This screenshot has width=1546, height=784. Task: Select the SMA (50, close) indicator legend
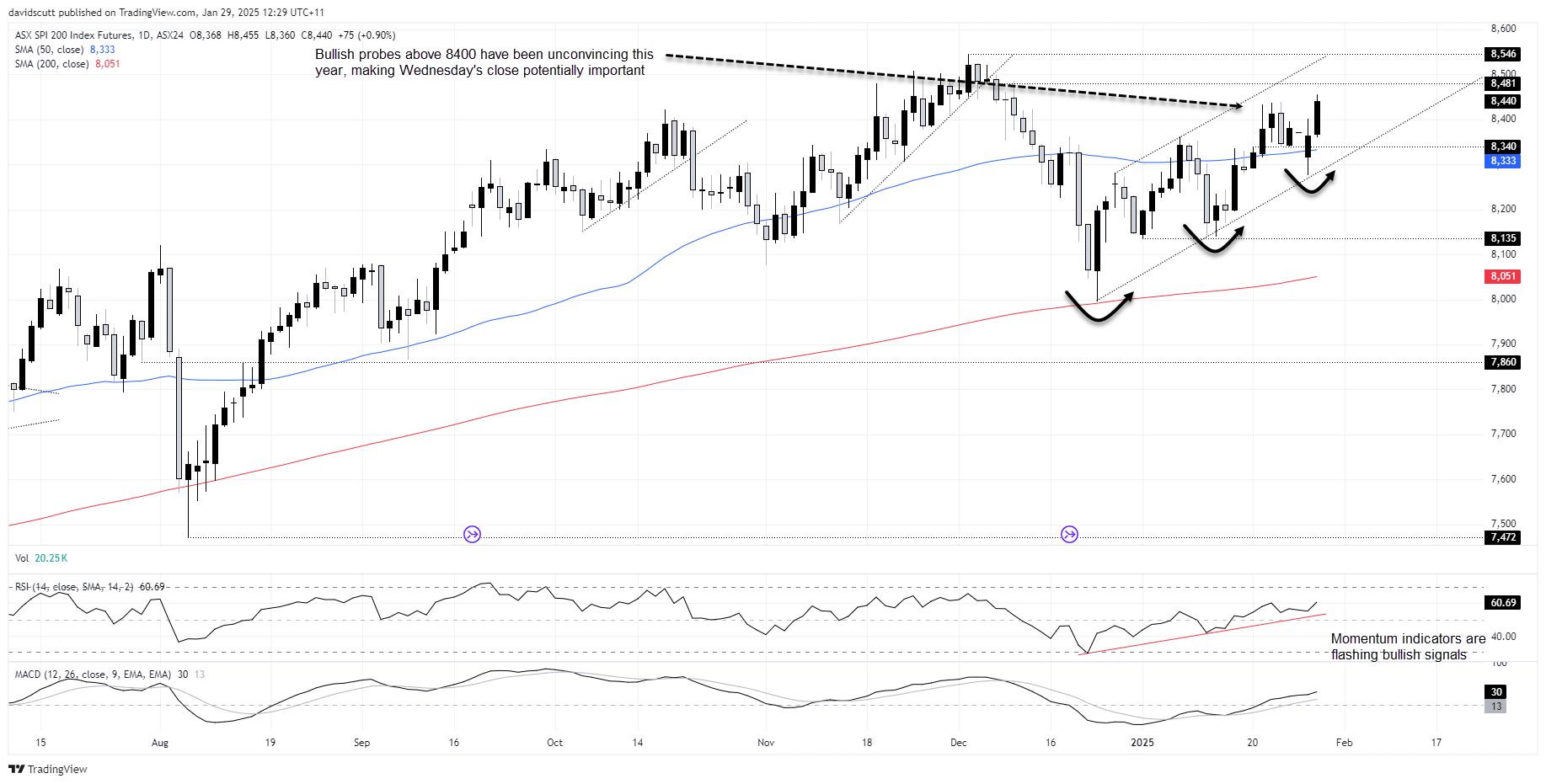65,50
